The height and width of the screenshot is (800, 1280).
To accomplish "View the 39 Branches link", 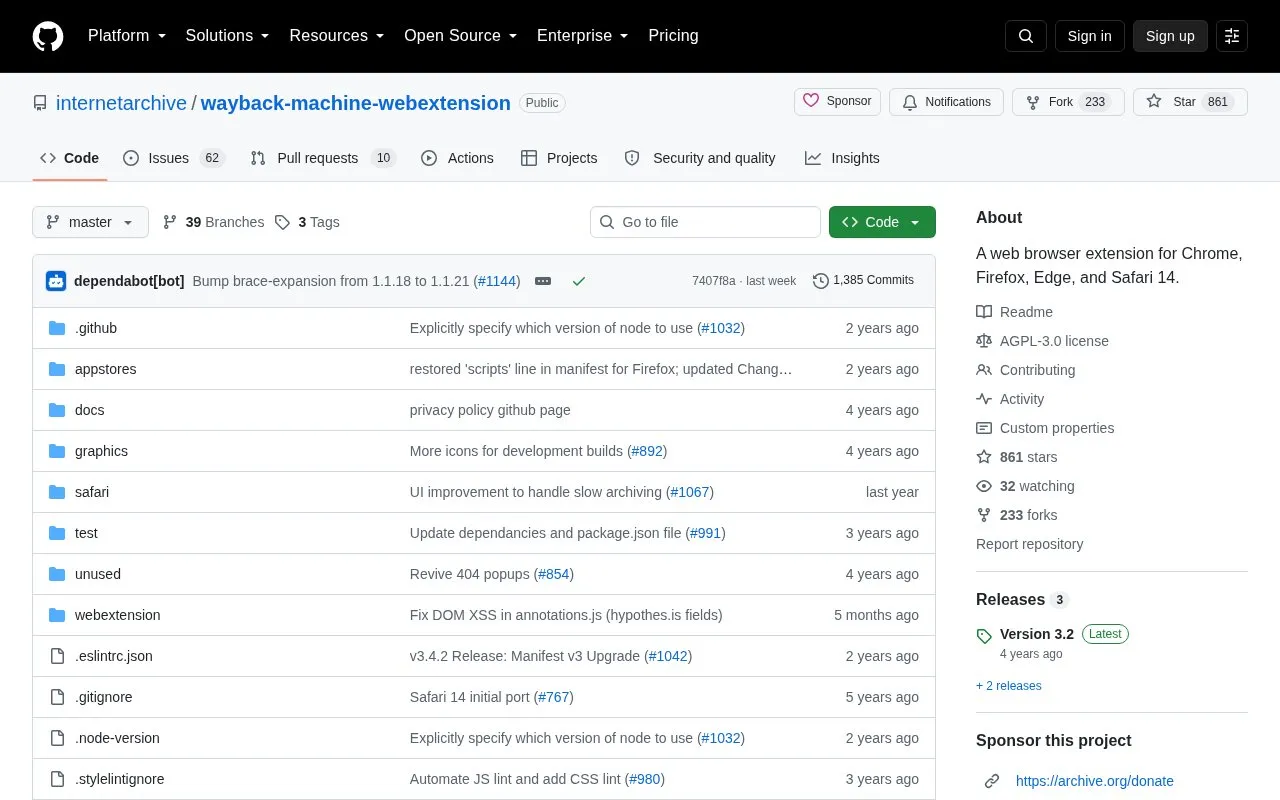I will (x=213, y=222).
